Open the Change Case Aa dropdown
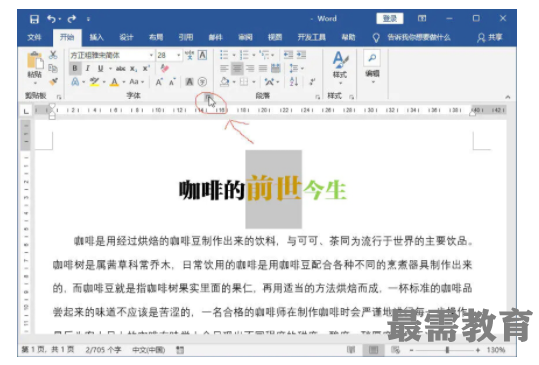Screen dimensions: 539x365 coord(136,82)
